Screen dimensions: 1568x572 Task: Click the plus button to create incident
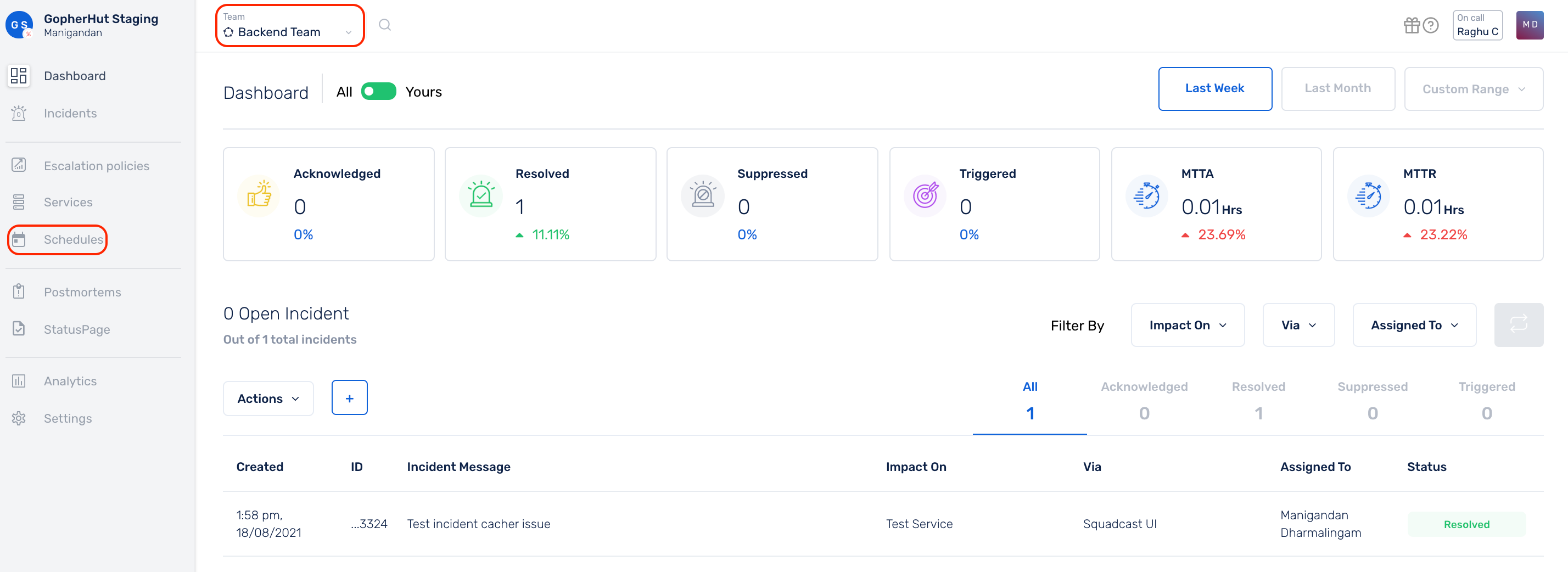tap(349, 397)
